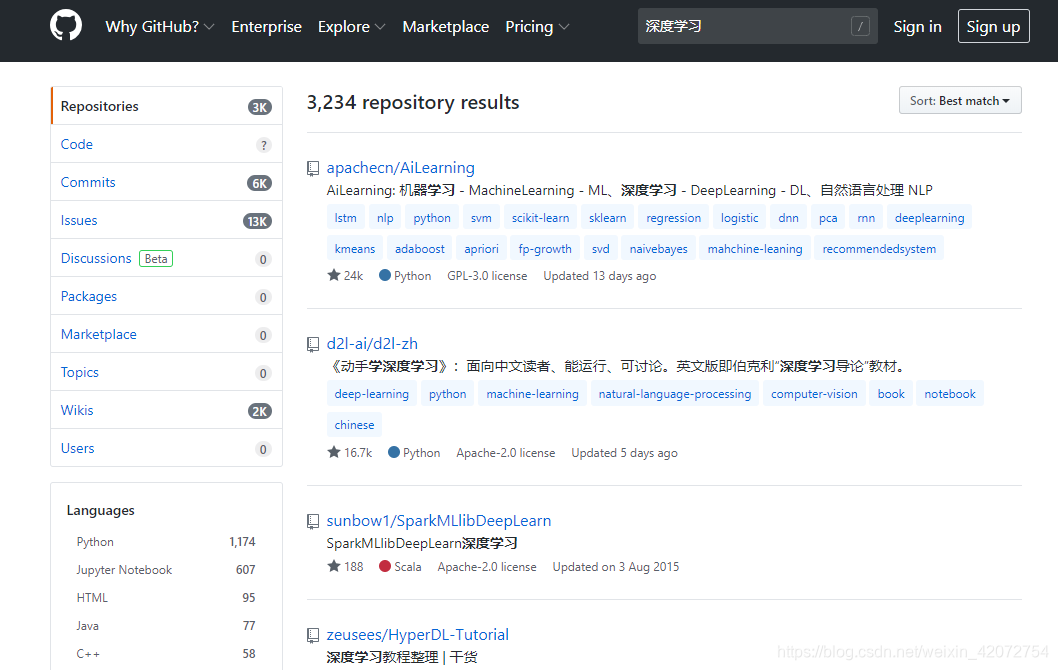Filter results by C++ language
1058x670 pixels.
pyautogui.click(x=166, y=653)
